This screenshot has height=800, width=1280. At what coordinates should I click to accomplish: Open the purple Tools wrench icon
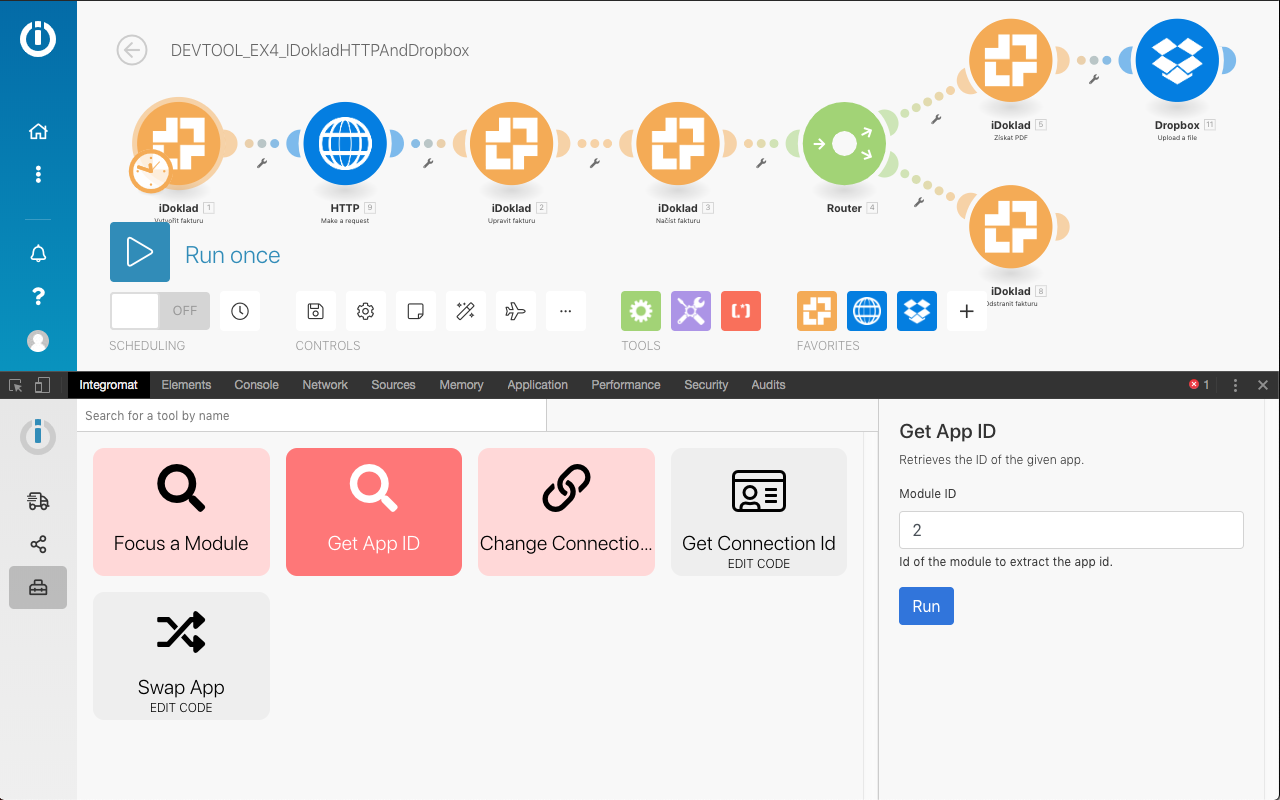pos(691,311)
